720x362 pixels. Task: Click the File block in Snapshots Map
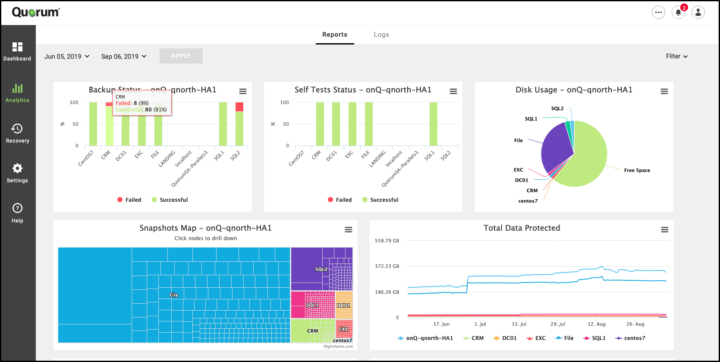pos(174,295)
